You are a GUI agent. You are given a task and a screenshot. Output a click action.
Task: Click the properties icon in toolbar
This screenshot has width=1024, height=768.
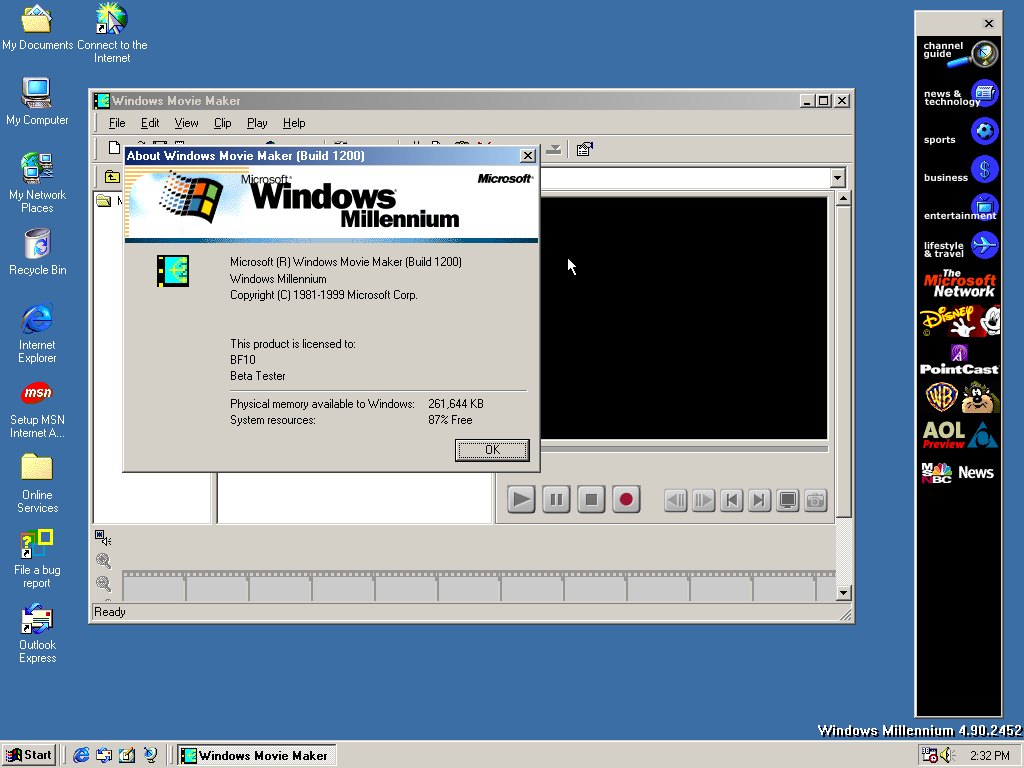585,150
